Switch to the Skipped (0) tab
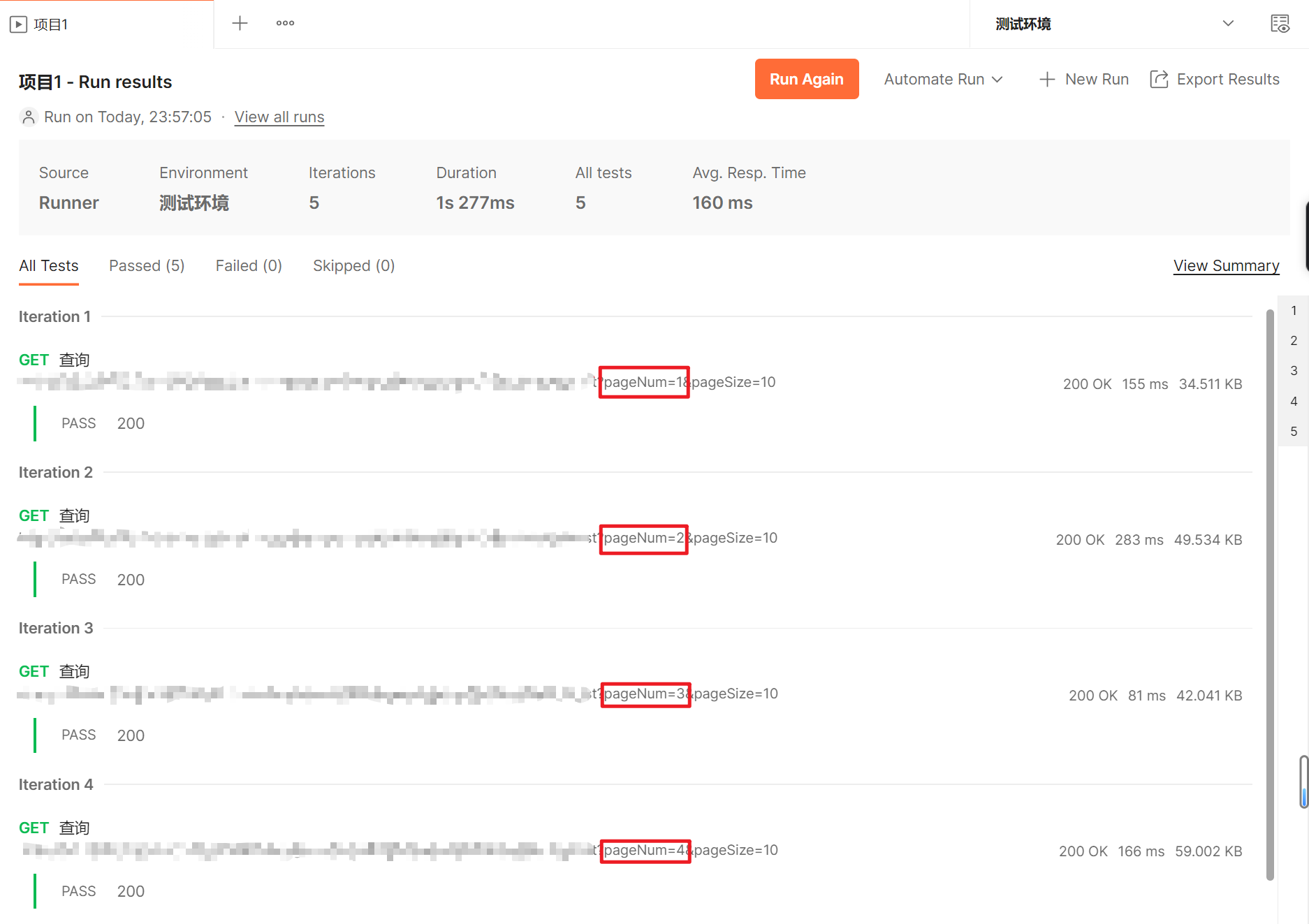 coord(354,265)
